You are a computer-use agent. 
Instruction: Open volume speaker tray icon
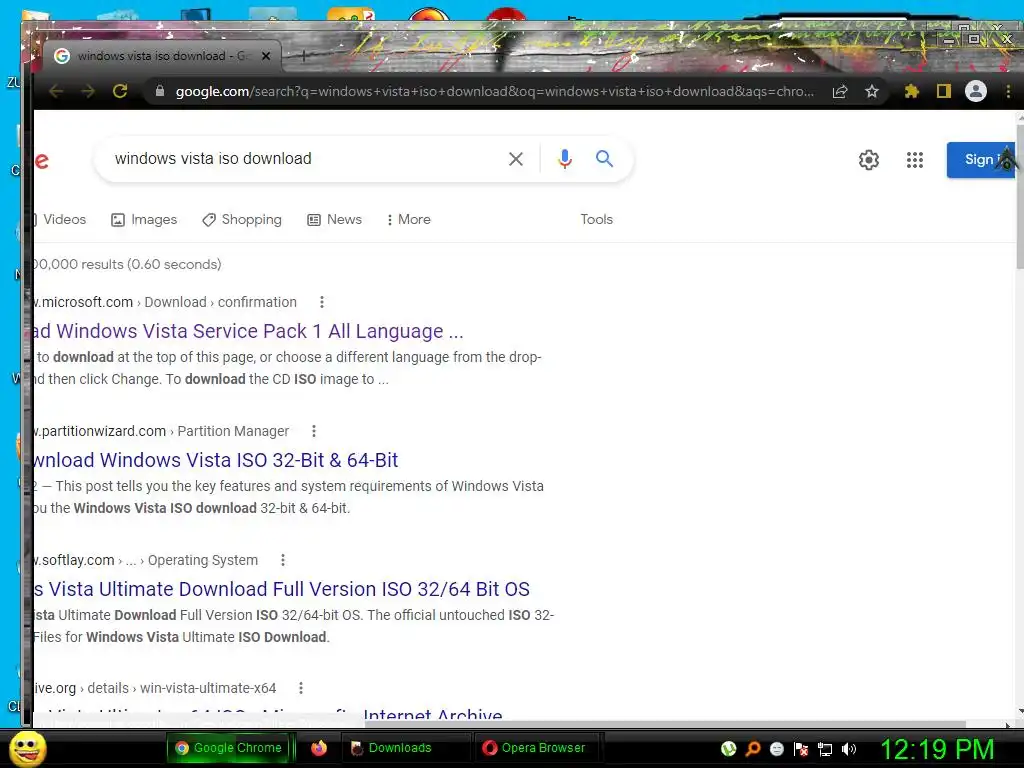tap(849, 749)
